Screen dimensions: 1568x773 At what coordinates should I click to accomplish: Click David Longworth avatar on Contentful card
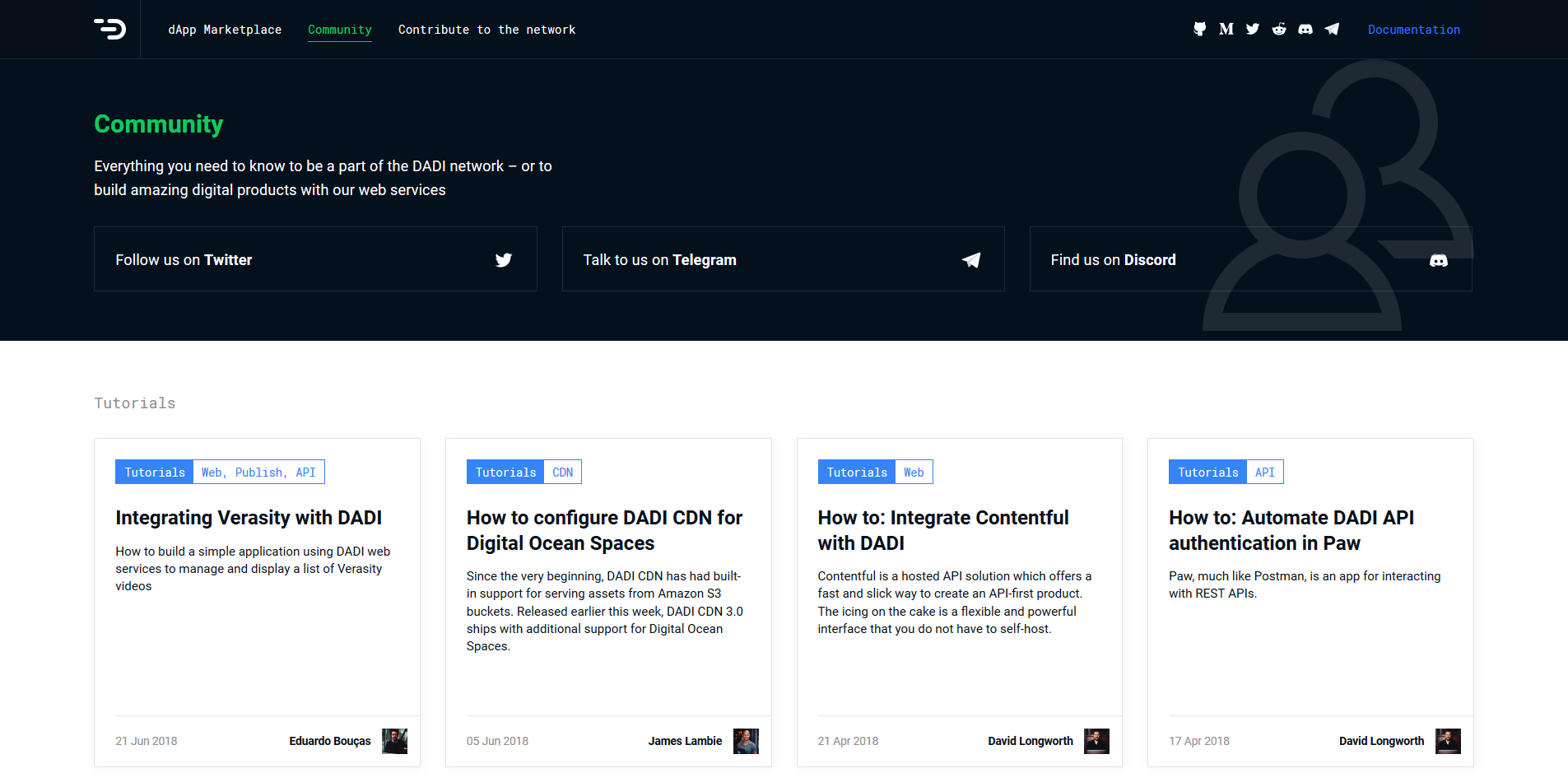(x=1096, y=741)
